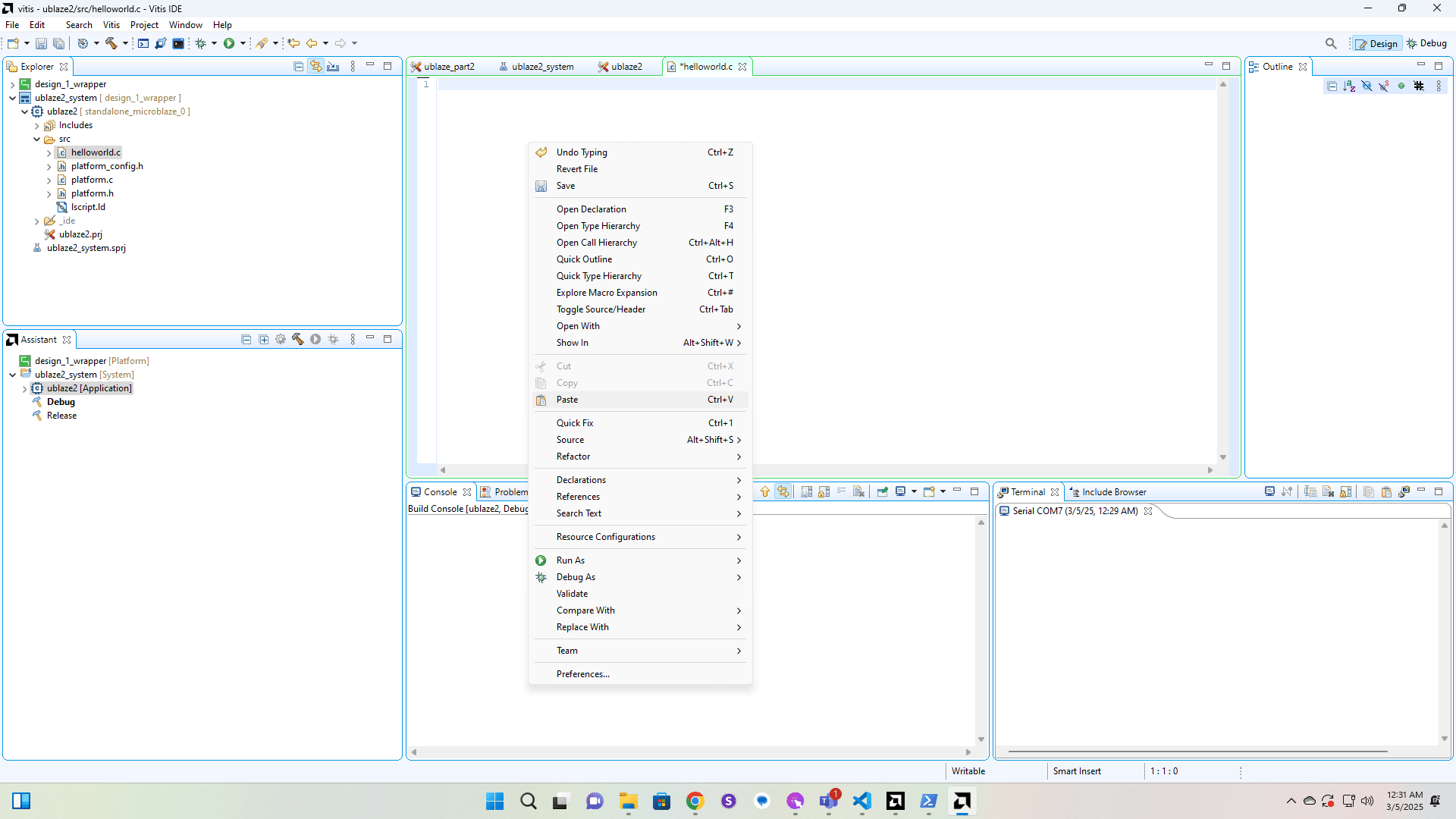Open Google Chrome from the taskbar
This screenshot has width=1456, height=819.
click(x=695, y=801)
